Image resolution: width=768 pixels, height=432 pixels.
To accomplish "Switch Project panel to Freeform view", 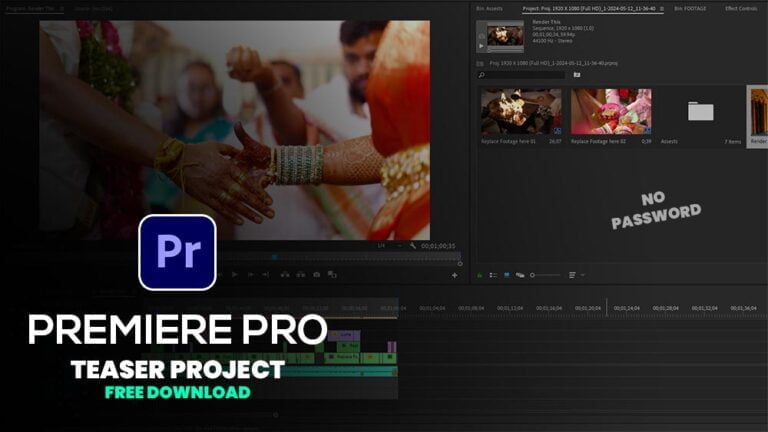I will point(520,274).
